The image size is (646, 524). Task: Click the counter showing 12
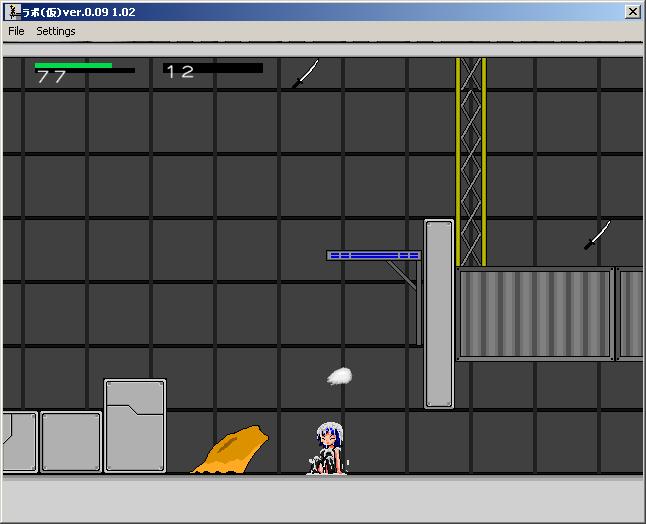coord(180,71)
